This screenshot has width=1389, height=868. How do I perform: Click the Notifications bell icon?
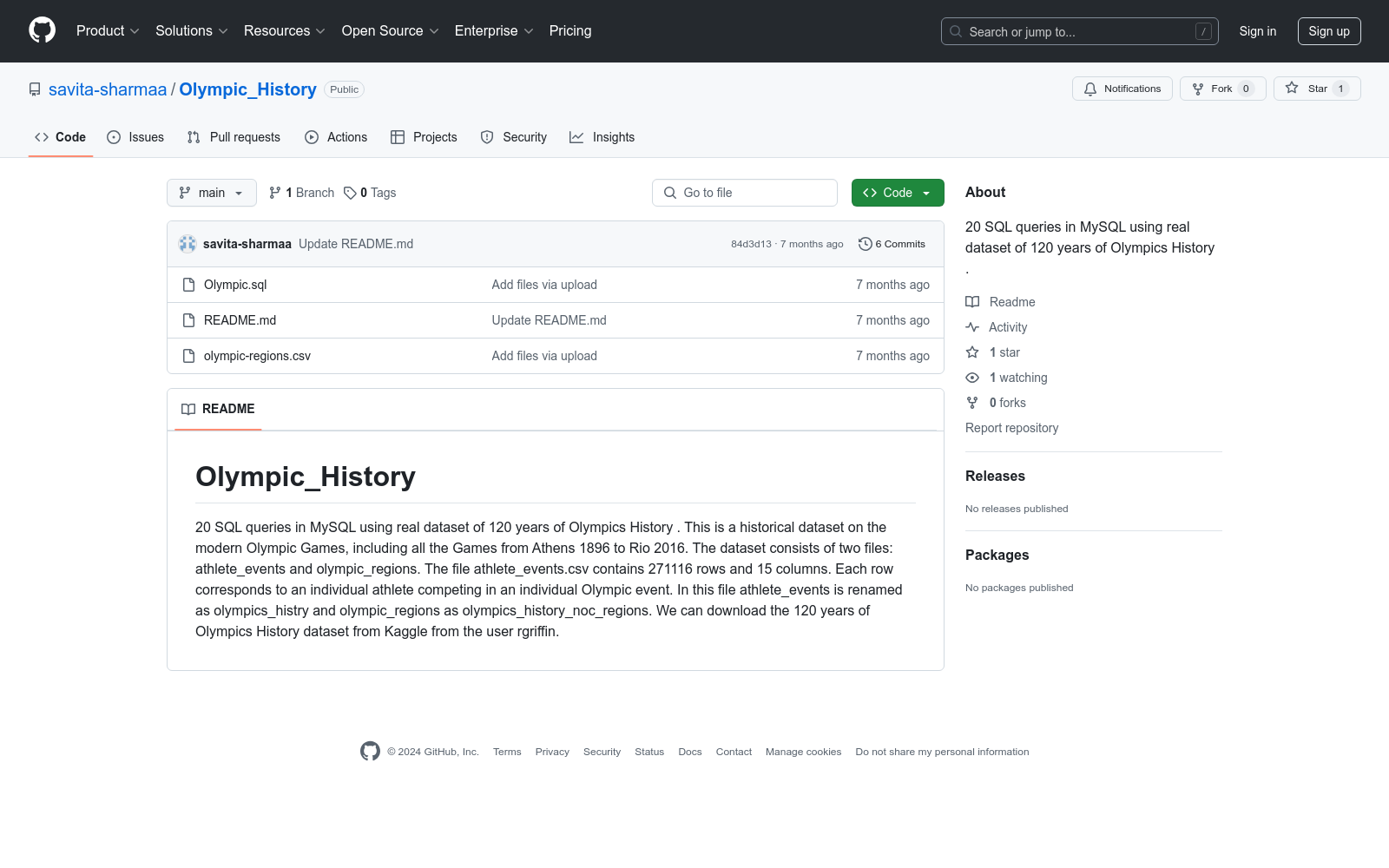coord(1090,89)
